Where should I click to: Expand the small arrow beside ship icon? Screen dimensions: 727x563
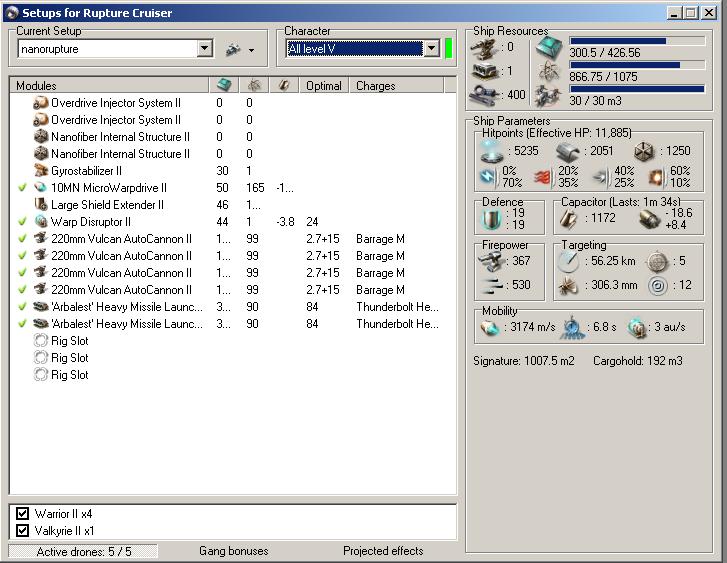pos(251,50)
